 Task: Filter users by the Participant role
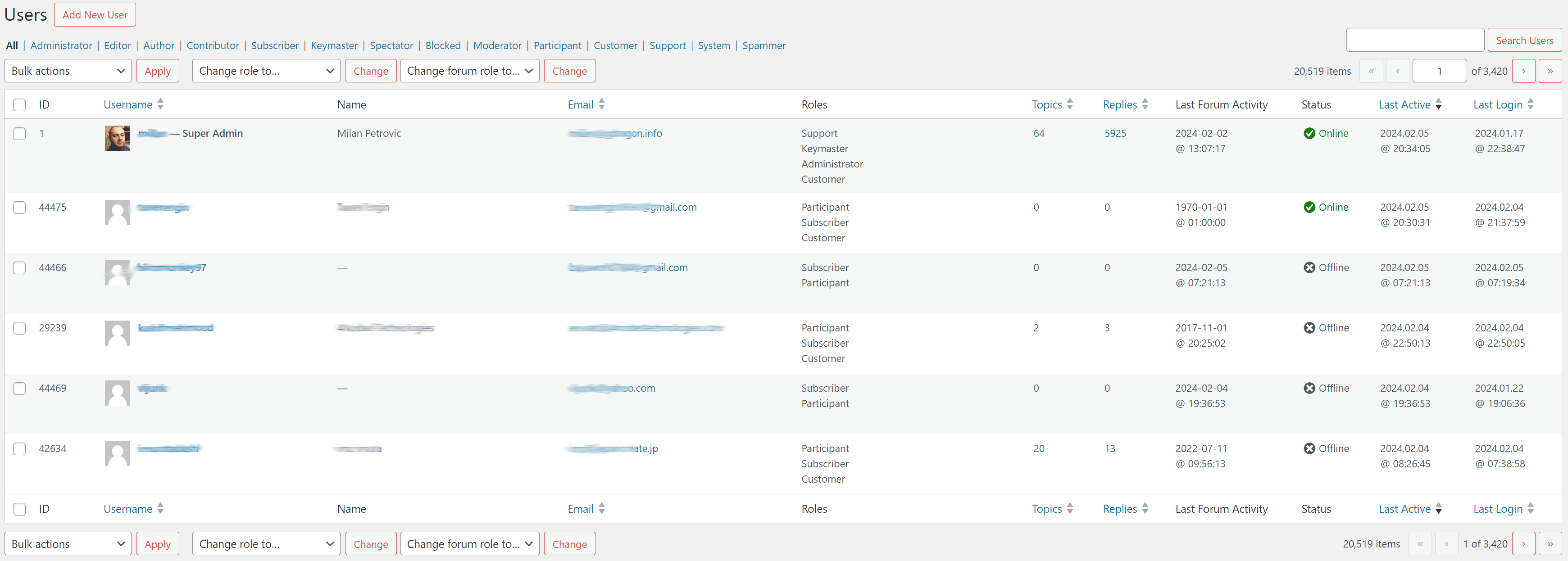(x=558, y=45)
